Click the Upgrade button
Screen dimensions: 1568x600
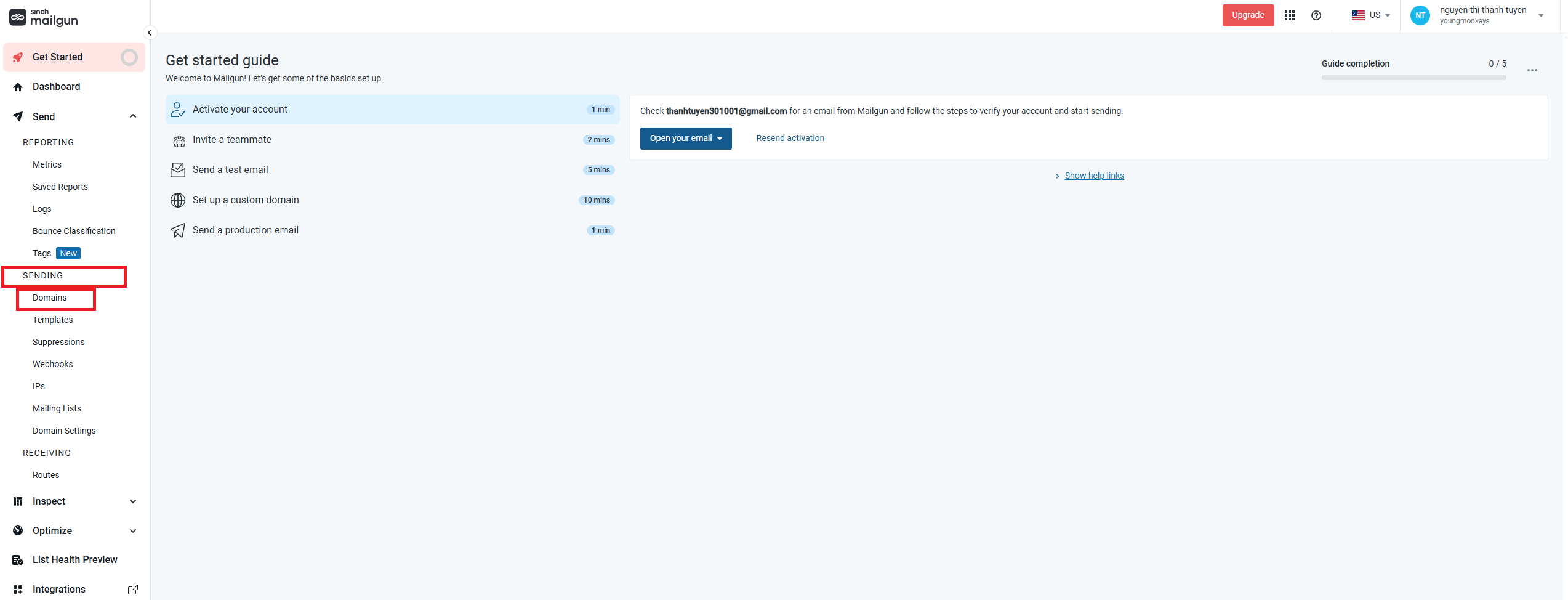[x=1248, y=15]
